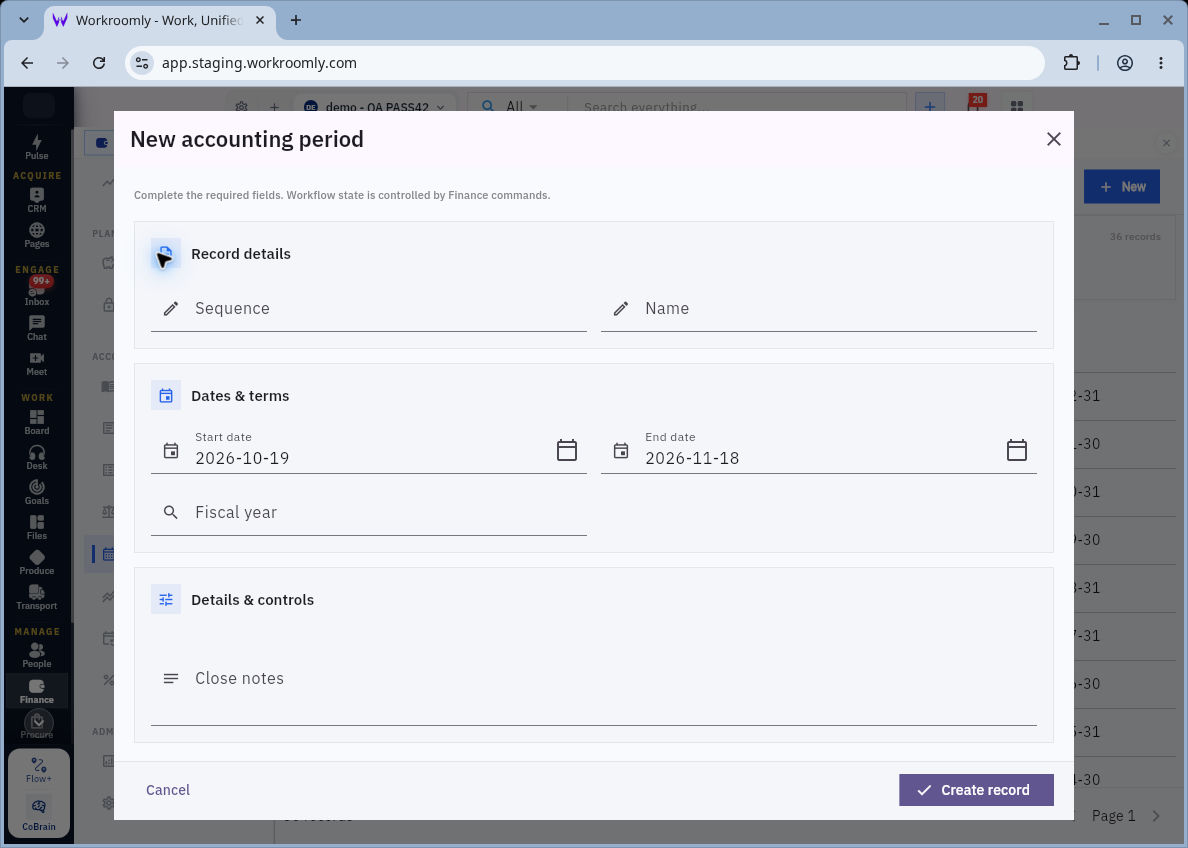1188x848 pixels.
Task: Open Pages module in sidebar
Action: [36, 236]
